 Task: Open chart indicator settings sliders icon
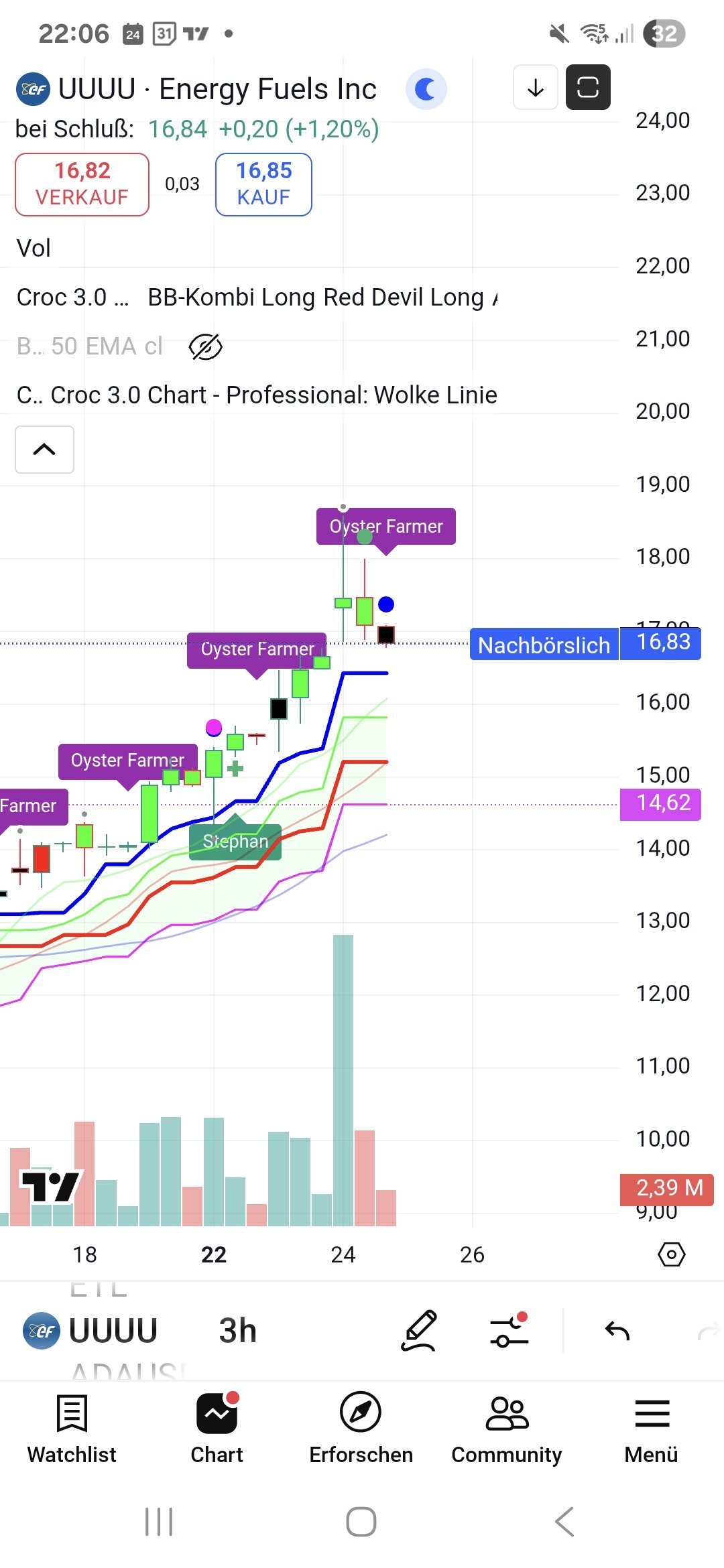click(x=509, y=1331)
